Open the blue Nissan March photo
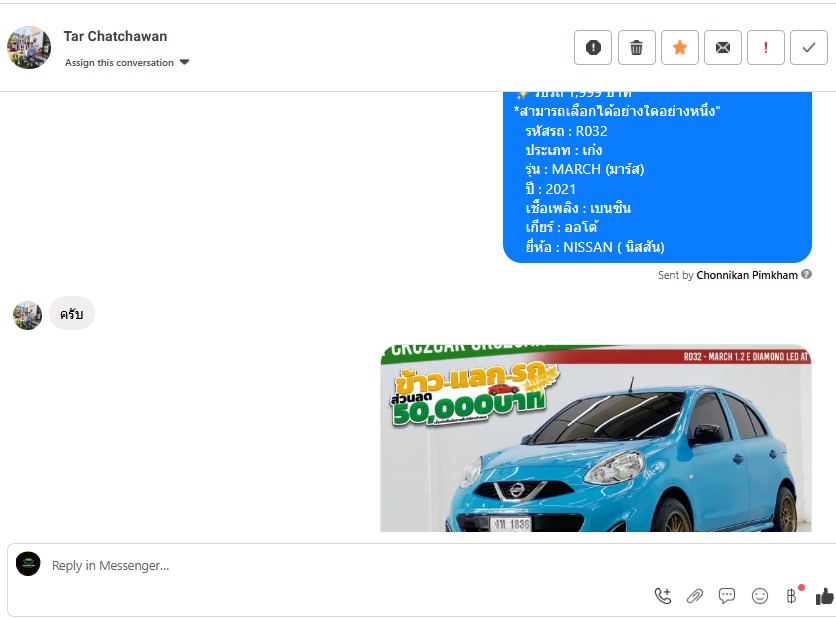Viewport: 836px width, 619px height. pyautogui.click(x=596, y=438)
